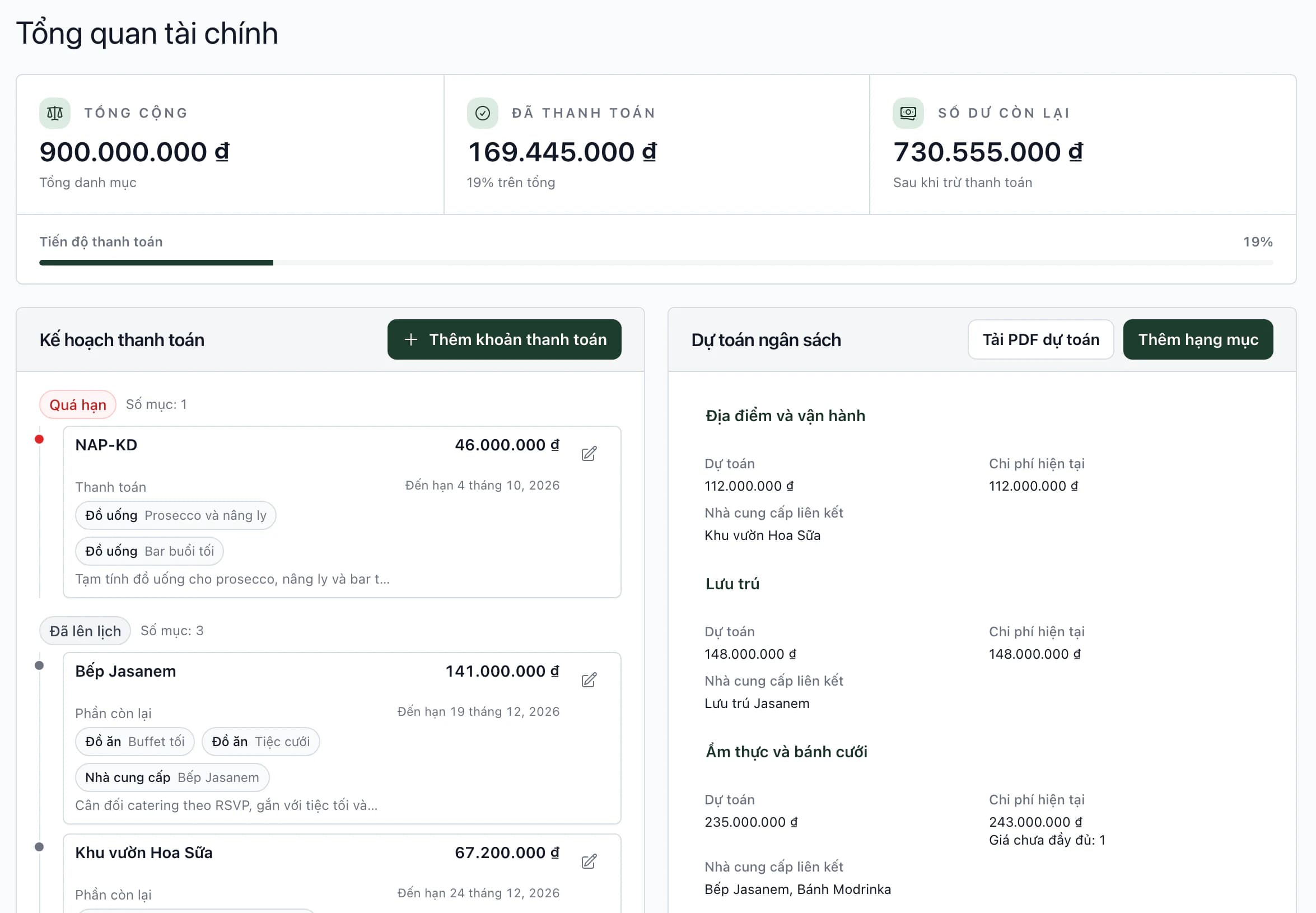This screenshot has height=913, width=1316.
Task: Click the scales icon beside Tổng cộng
Action: (x=54, y=113)
